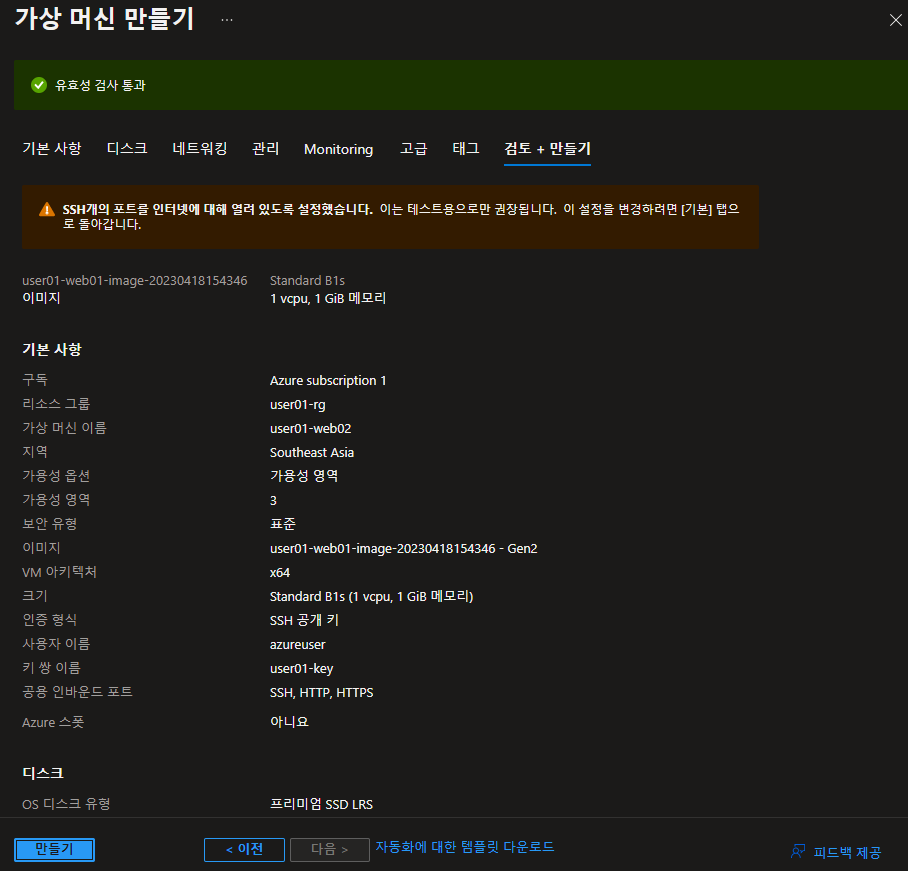
Task: Click the VM 아키텍처 label
Action: click(x=59, y=572)
